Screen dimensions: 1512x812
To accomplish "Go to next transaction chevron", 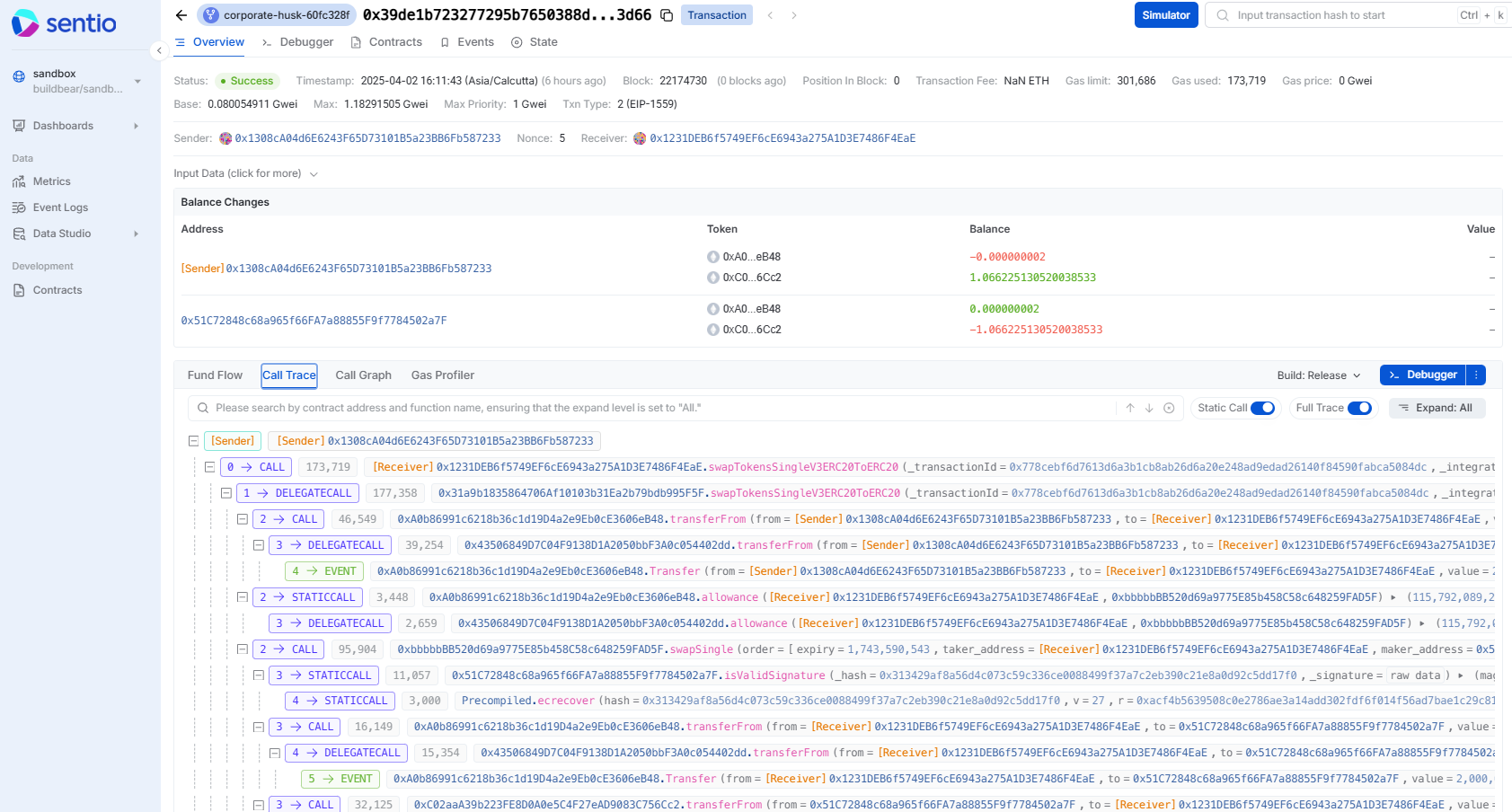I will point(794,15).
